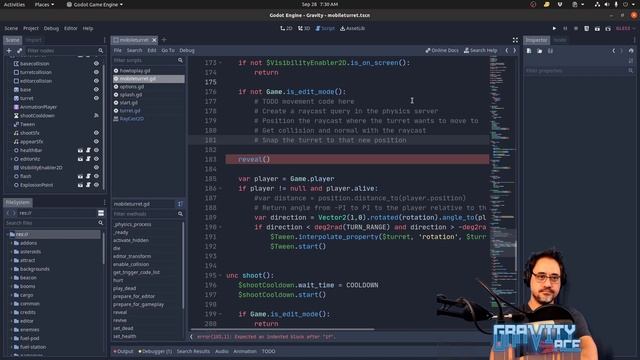This screenshot has height=360, width=640.
Task: Click the Filter properties field in Inspector
Action: click(x=579, y=71)
